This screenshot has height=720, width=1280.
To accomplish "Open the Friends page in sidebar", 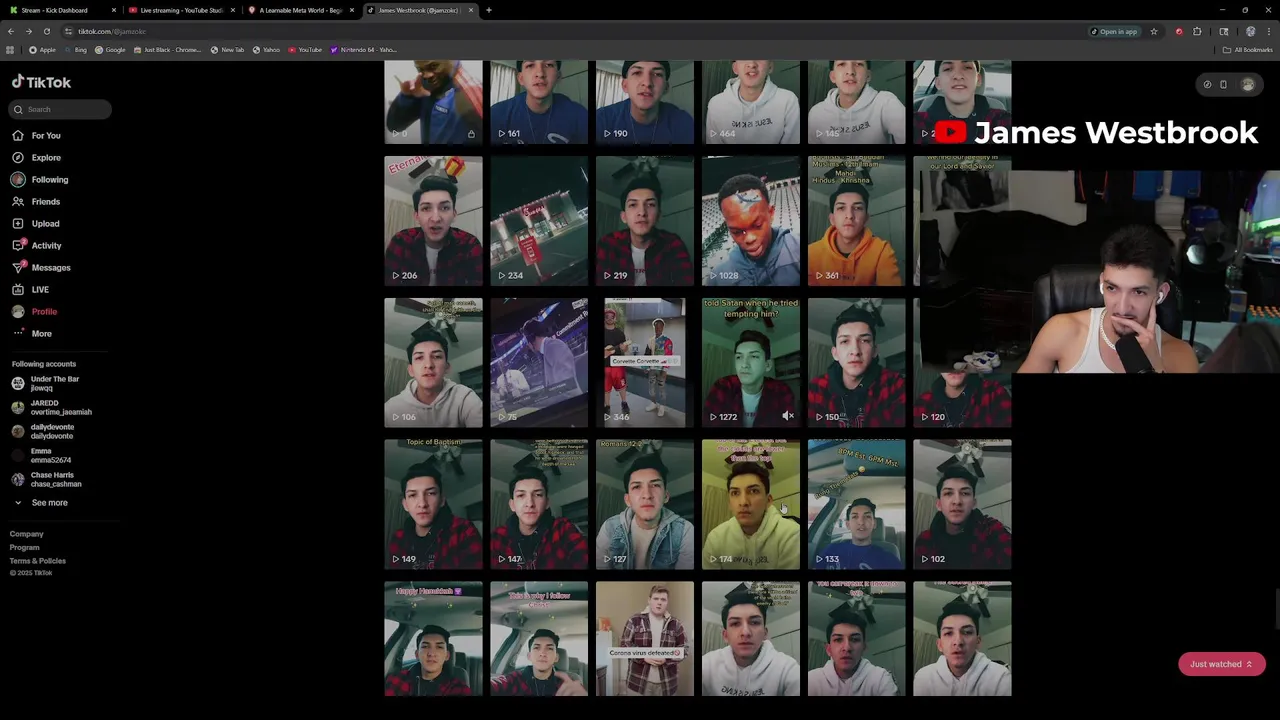I will (36, 201).
